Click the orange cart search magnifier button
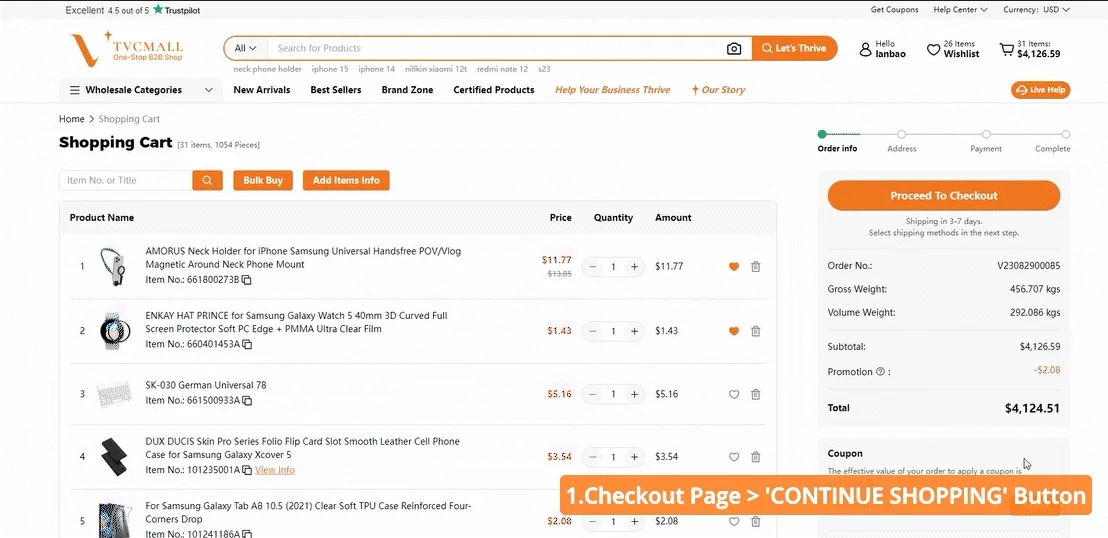This screenshot has height=538, width=1108. click(x=207, y=180)
